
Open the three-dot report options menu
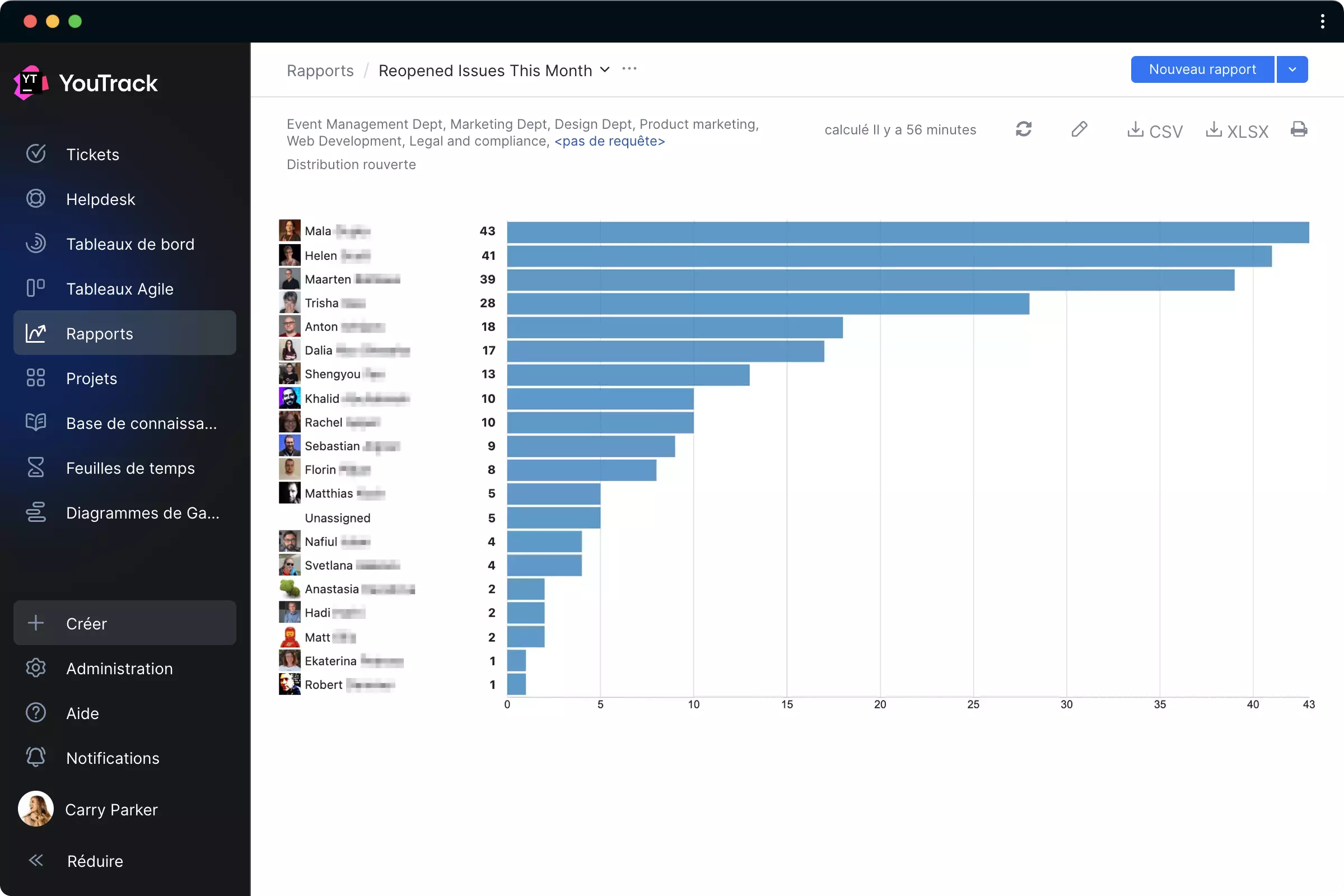(629, 69)
